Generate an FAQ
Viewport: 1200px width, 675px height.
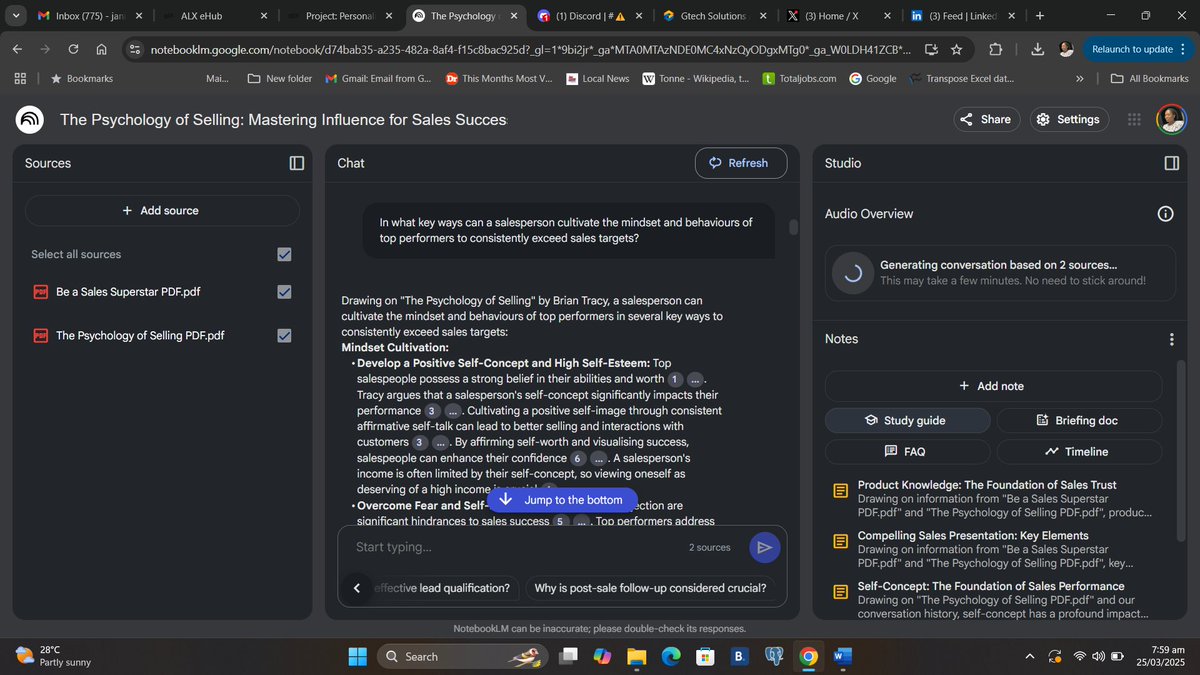[x=907, y=451]
